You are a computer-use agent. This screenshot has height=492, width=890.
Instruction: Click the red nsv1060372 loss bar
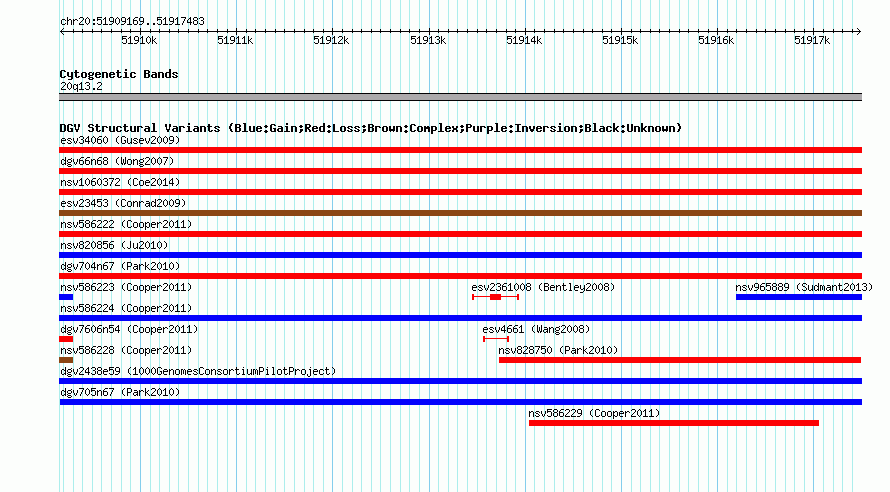(460, 192)
